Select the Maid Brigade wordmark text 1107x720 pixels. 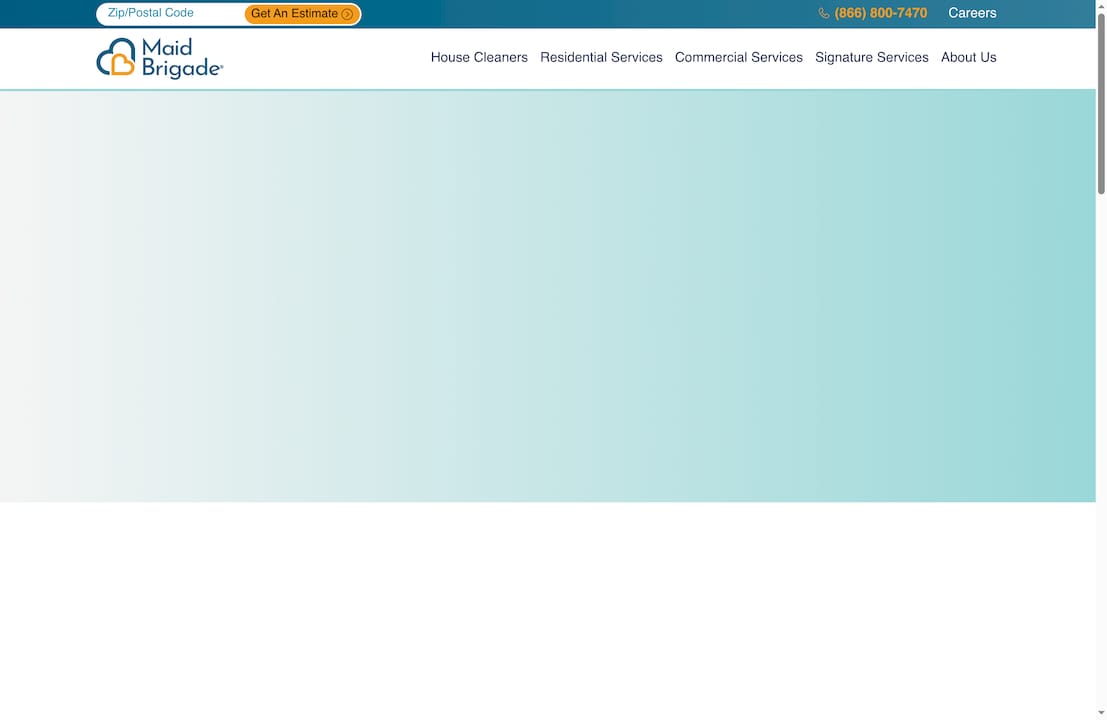click(181, 58)
